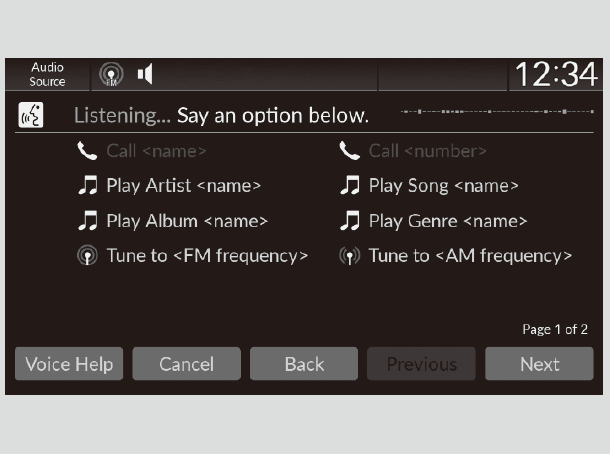The image size is (610, 454).
Task: Tap the music note beside Play Song
Action: coord(349,186)
